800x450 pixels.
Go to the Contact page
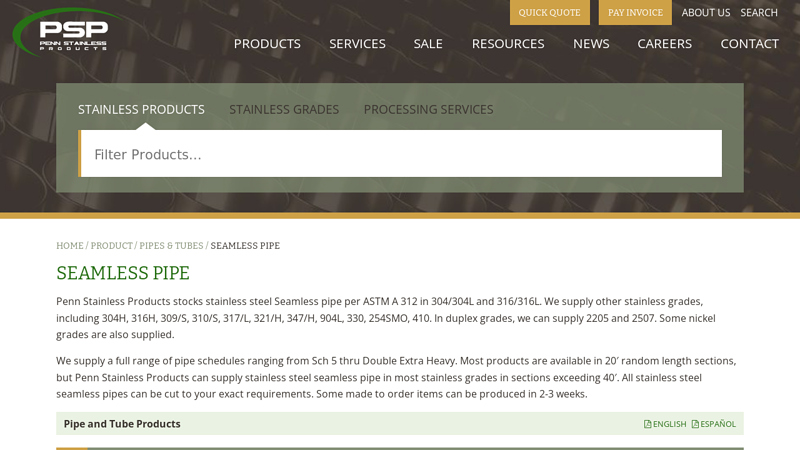(749, 44)
